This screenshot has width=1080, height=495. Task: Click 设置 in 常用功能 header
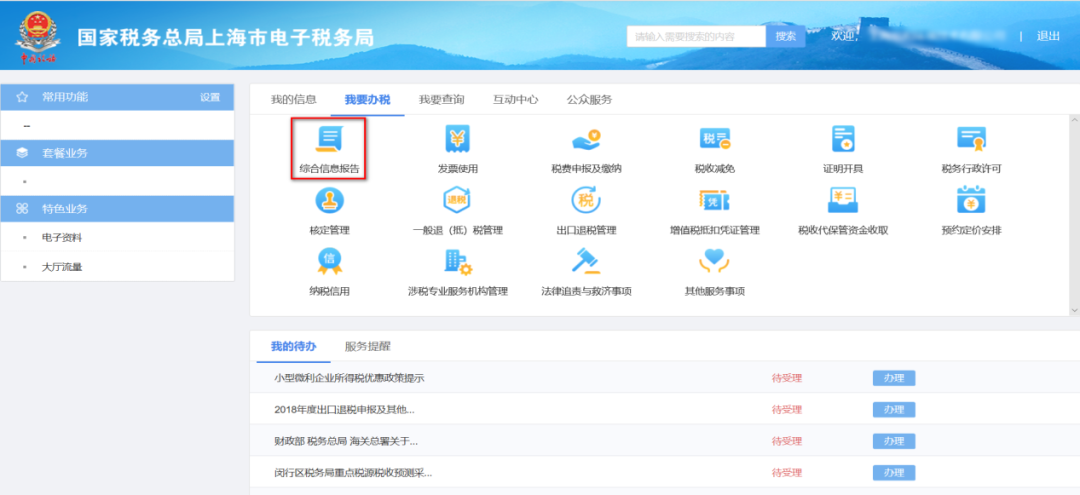[x=210, y=98]
